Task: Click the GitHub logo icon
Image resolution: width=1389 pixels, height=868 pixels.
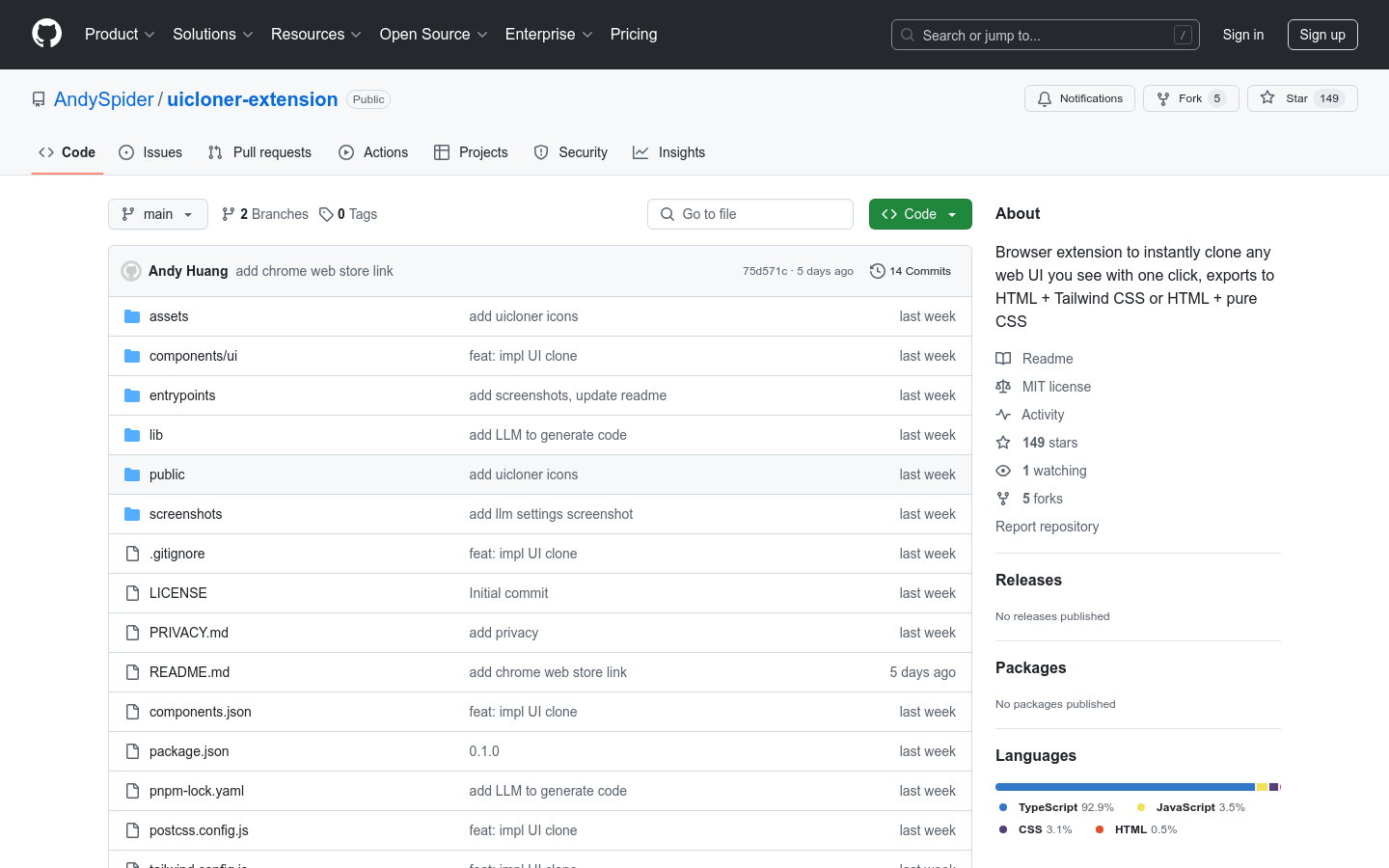Action: (47, 34)
